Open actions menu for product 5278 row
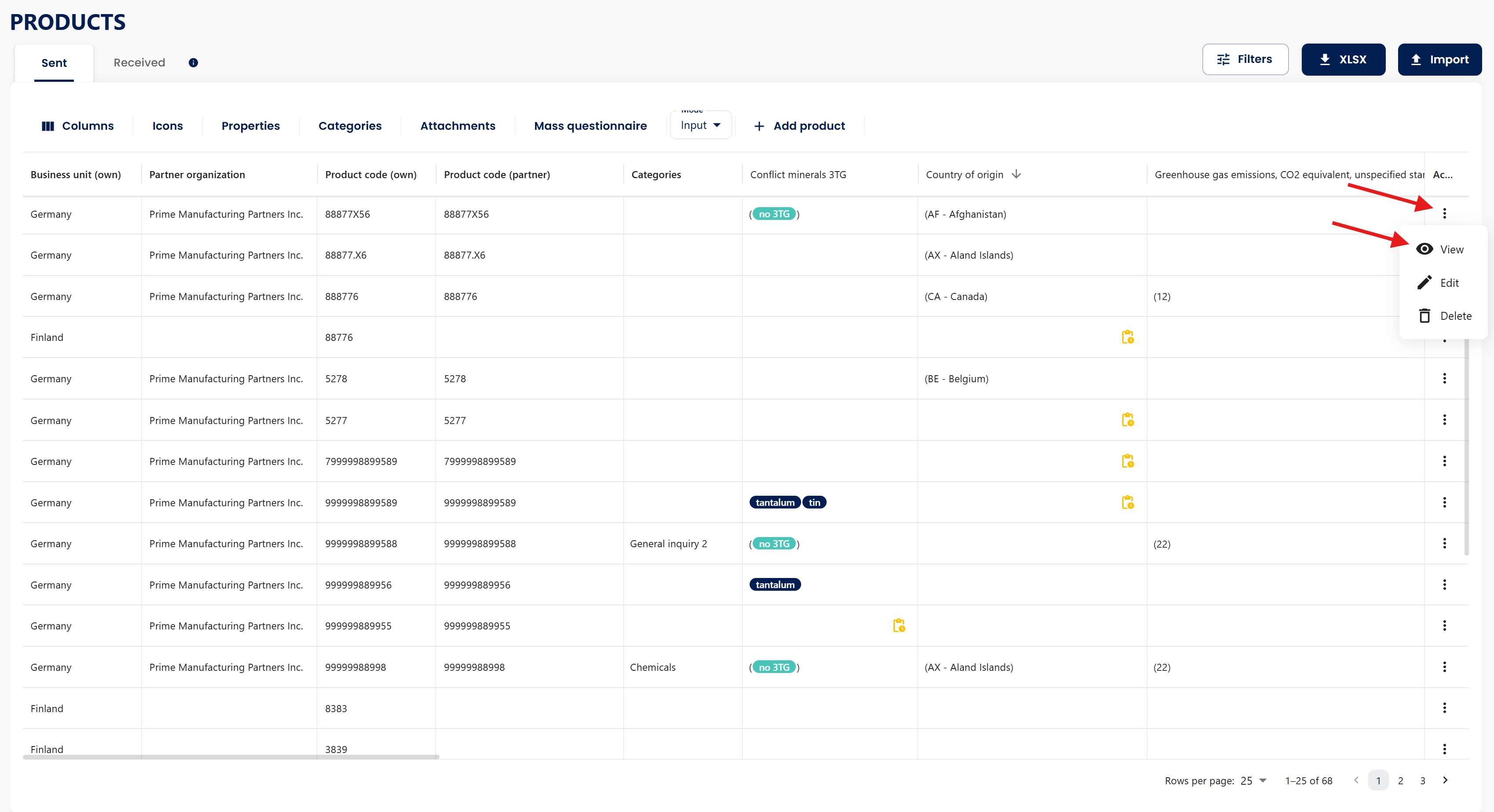This screenshot has height=812, width=1494. click(x=1444, y=378)
